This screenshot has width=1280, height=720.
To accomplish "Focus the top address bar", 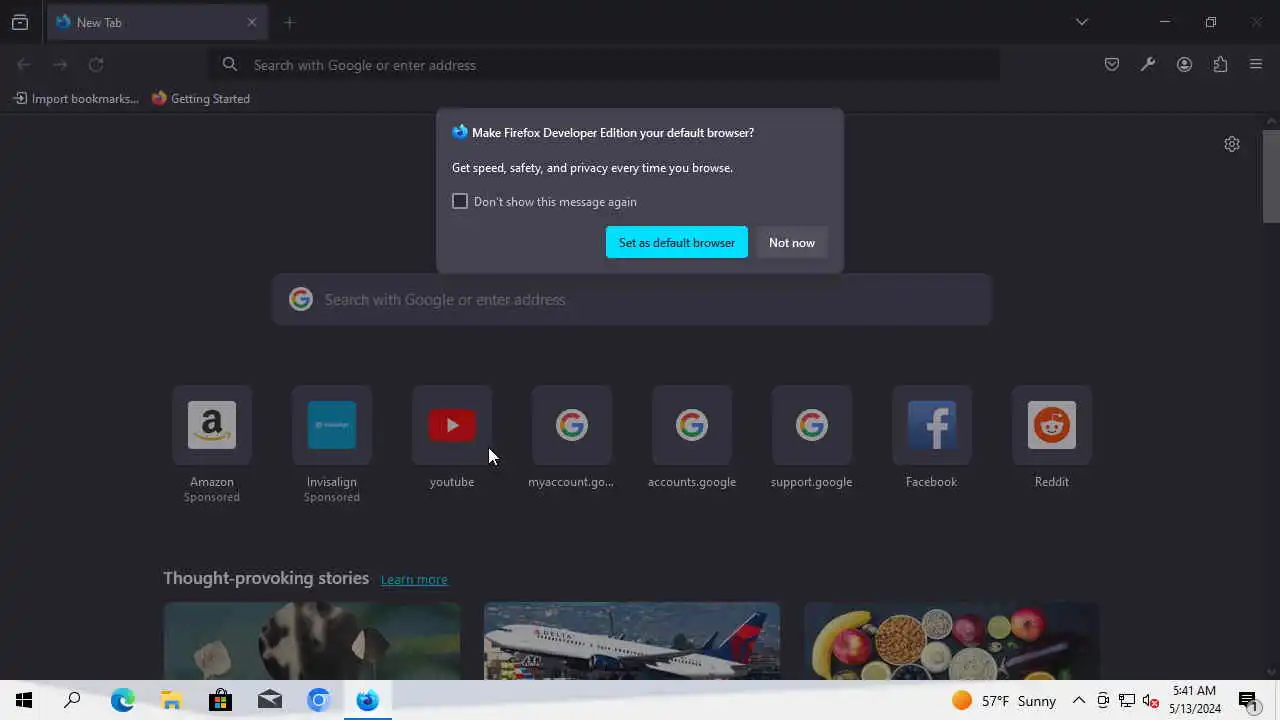I will (605, 65).
